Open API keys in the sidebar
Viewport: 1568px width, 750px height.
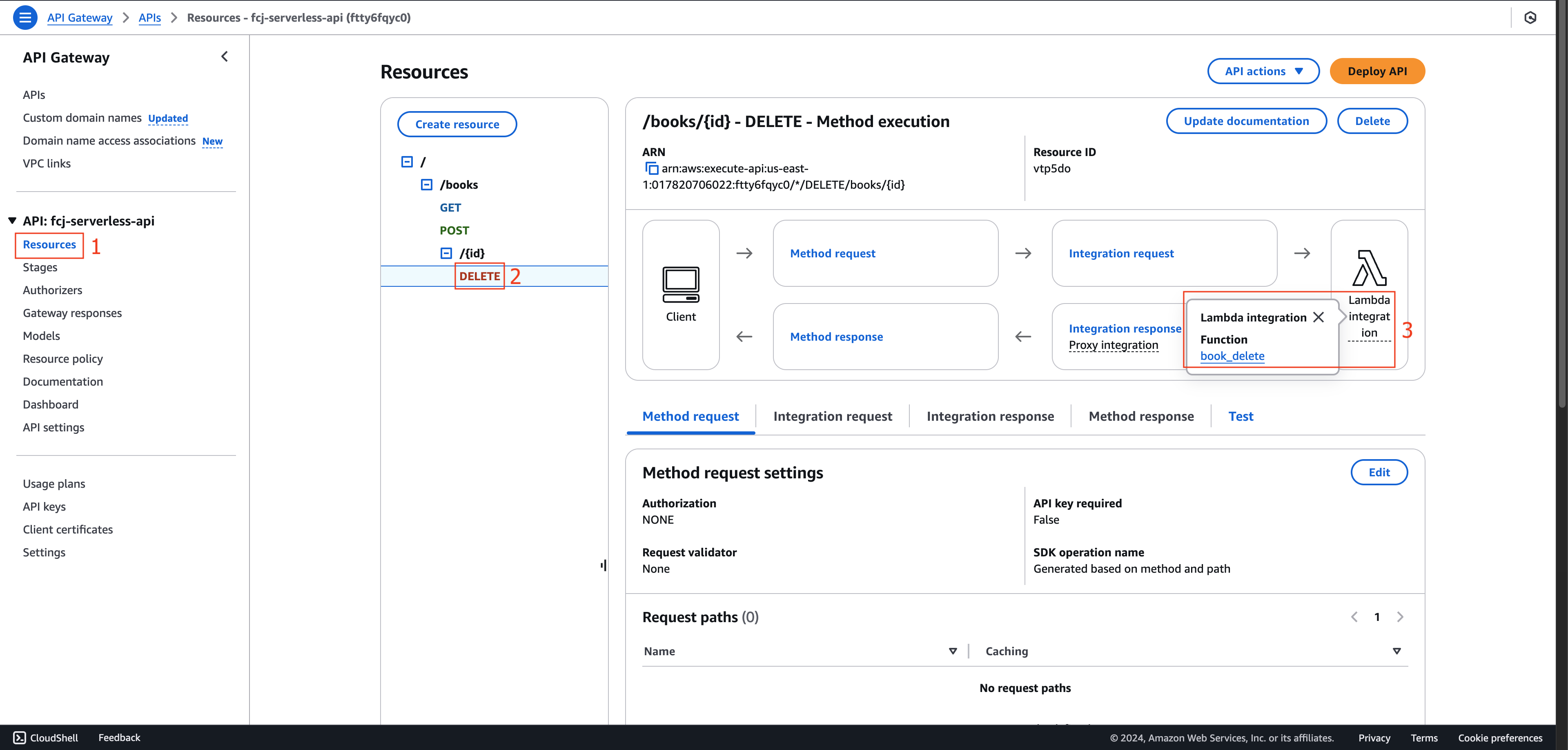pos(45,507)
